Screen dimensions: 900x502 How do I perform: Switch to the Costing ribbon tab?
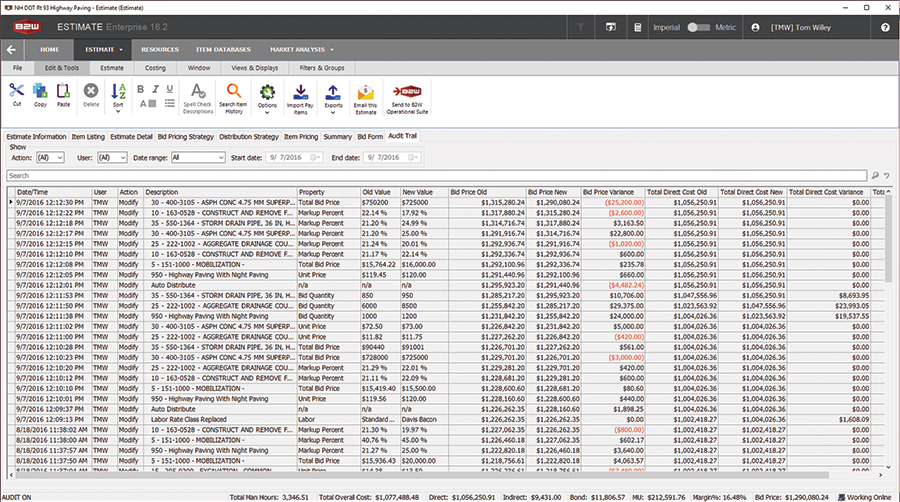pos(155,68)
